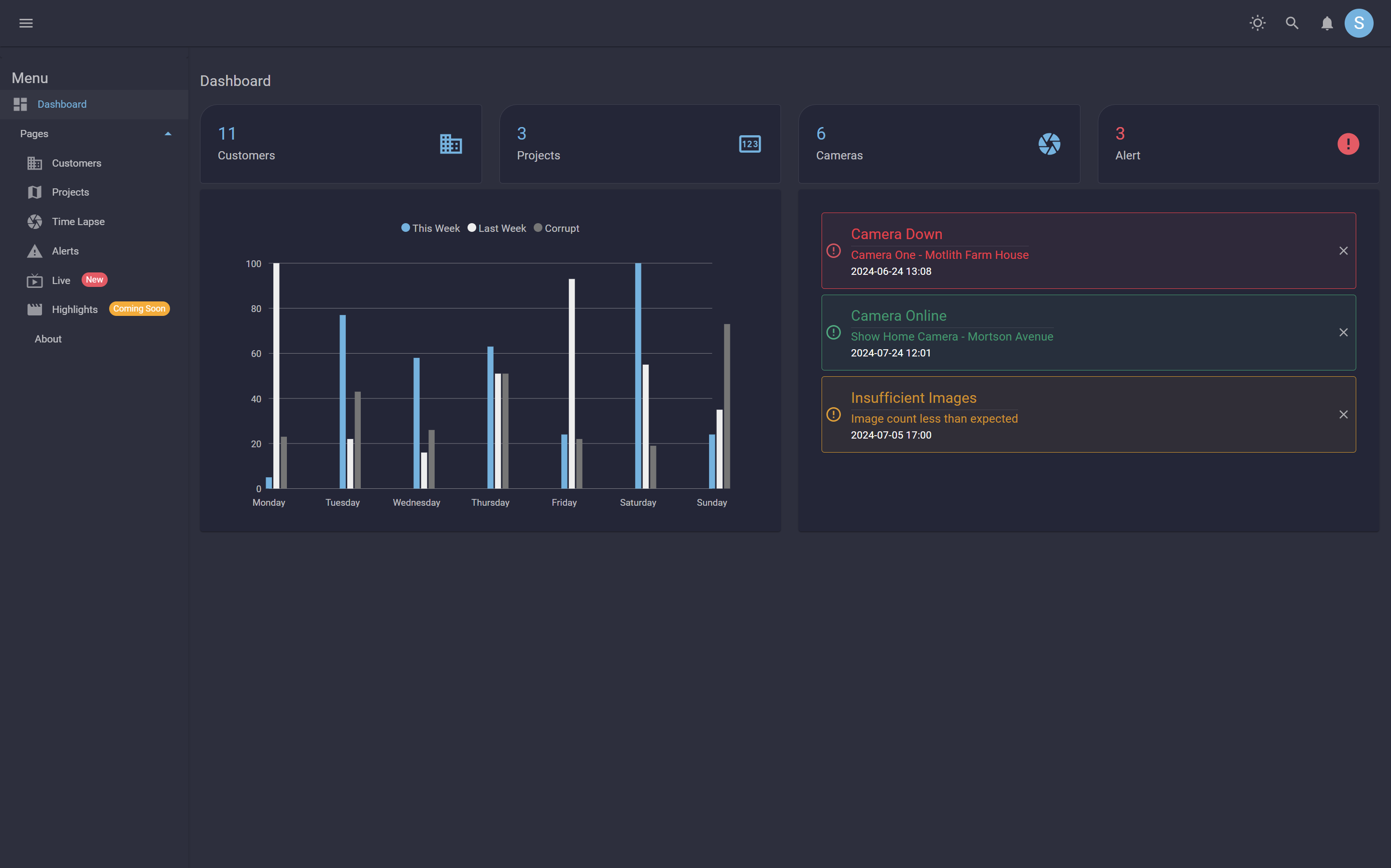Select Alerts in the sidebar menu
Image resolution: width=1391 pixels, height=868 pixels.
pos(65,251)
